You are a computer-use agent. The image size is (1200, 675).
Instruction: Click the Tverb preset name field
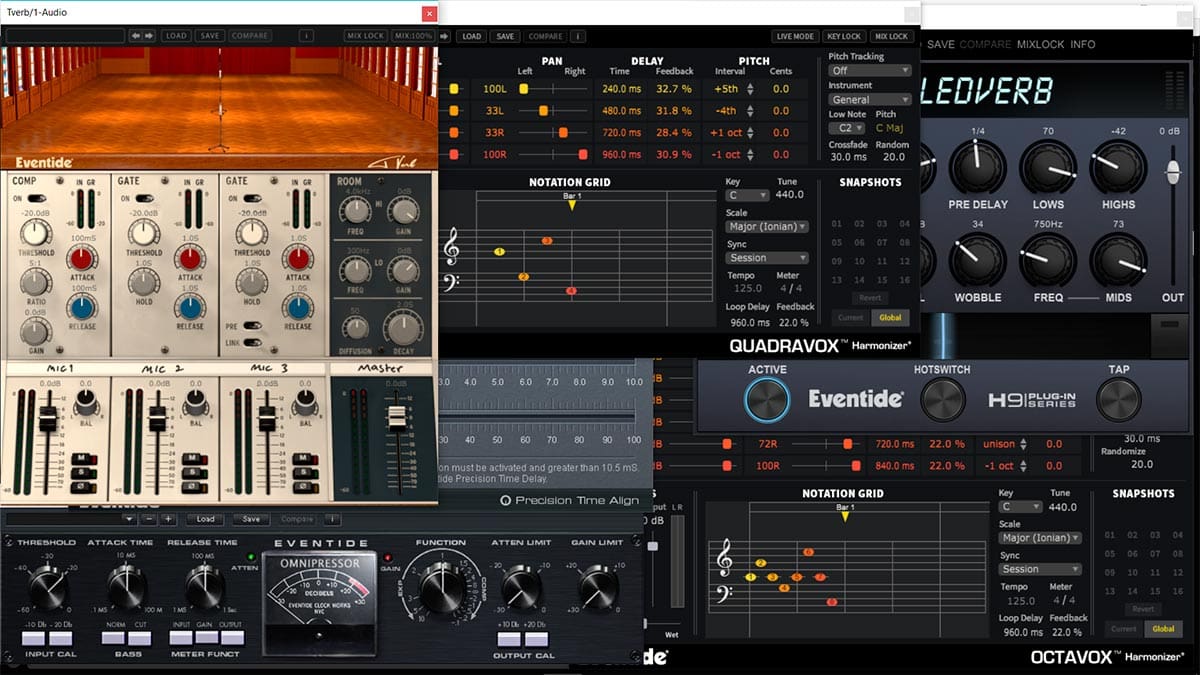pyautogui.click(x=65, y=36)
